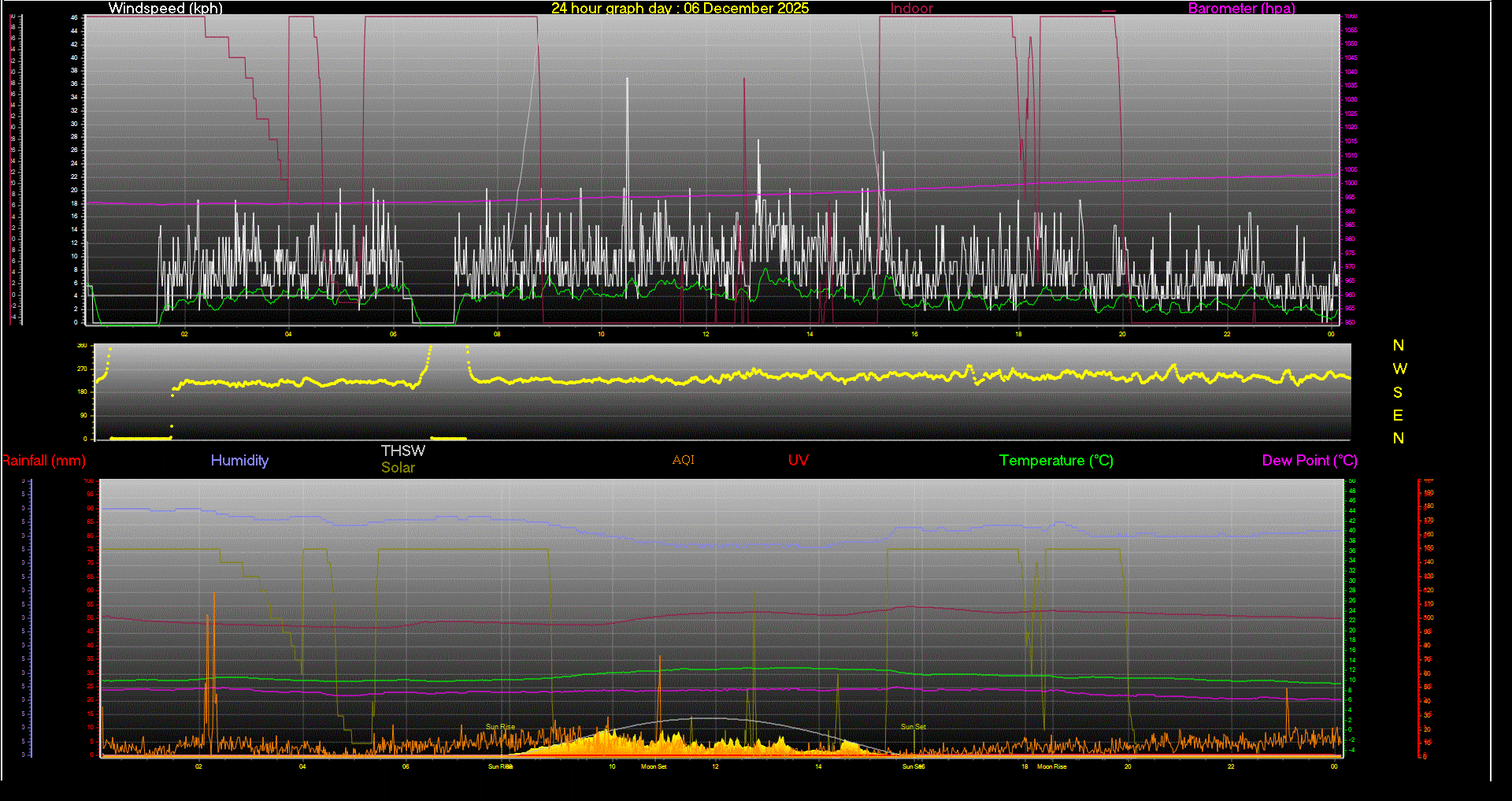Select the Temperature (°C) legend label

pos(1056,461)
